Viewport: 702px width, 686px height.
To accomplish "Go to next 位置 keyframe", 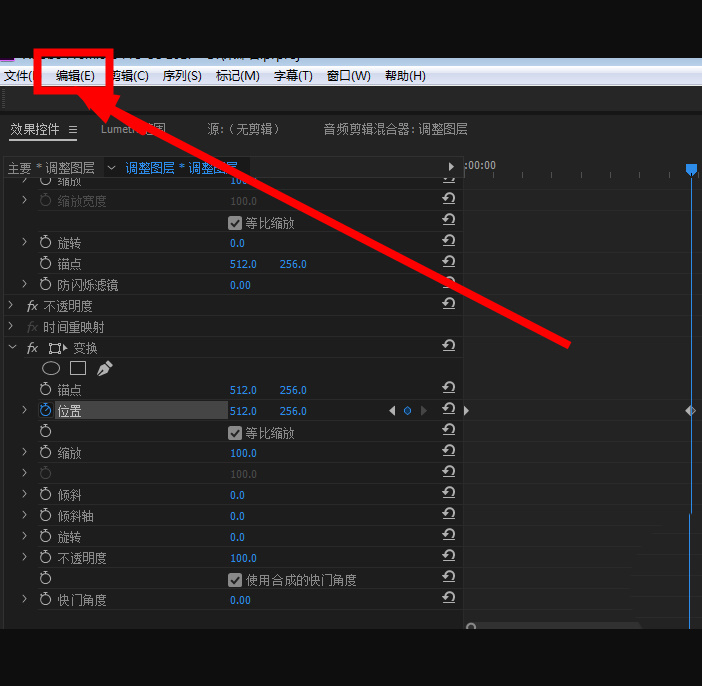I will click(424, 411).
